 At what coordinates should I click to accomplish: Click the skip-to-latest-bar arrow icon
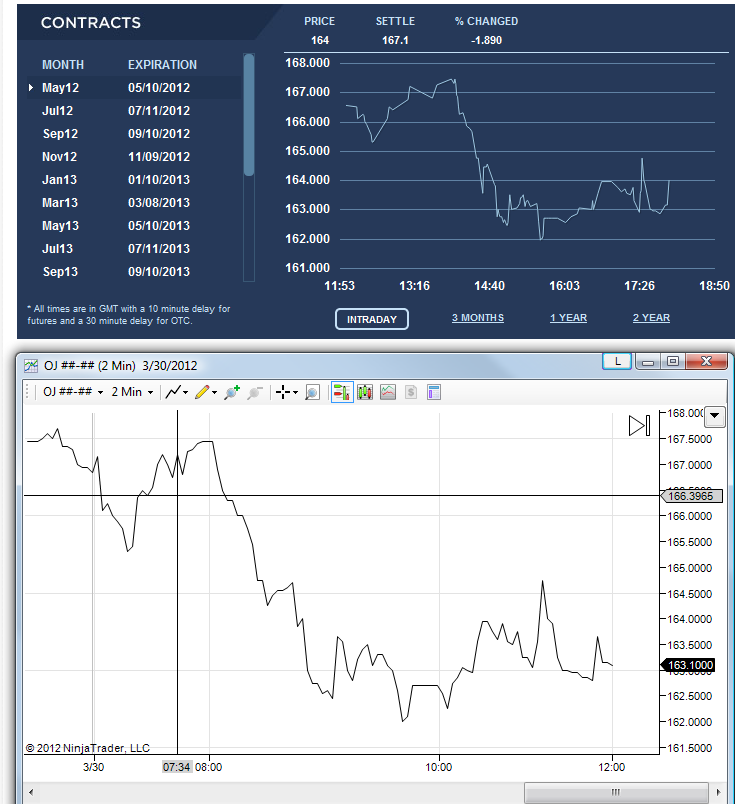pos(640,425)
